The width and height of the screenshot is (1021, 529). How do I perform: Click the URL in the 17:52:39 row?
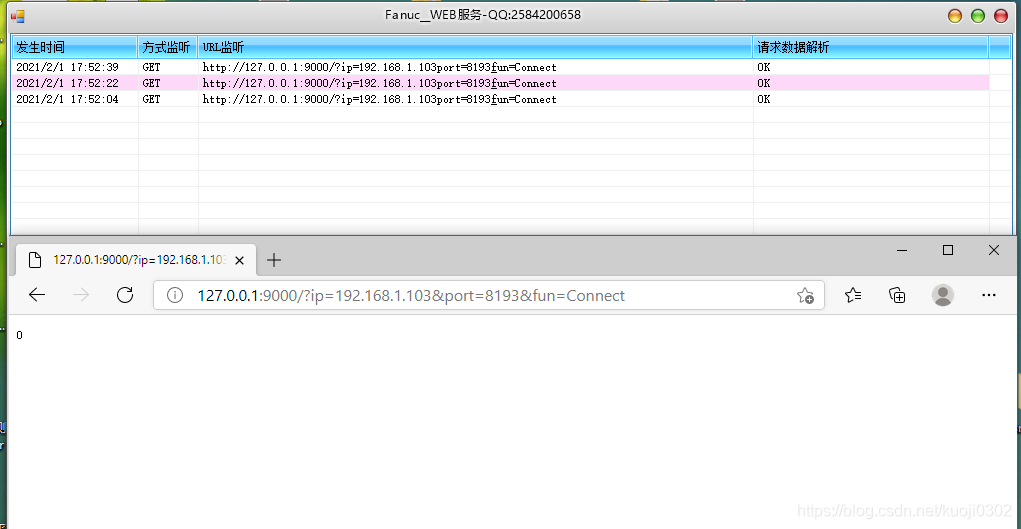point(380,67)
